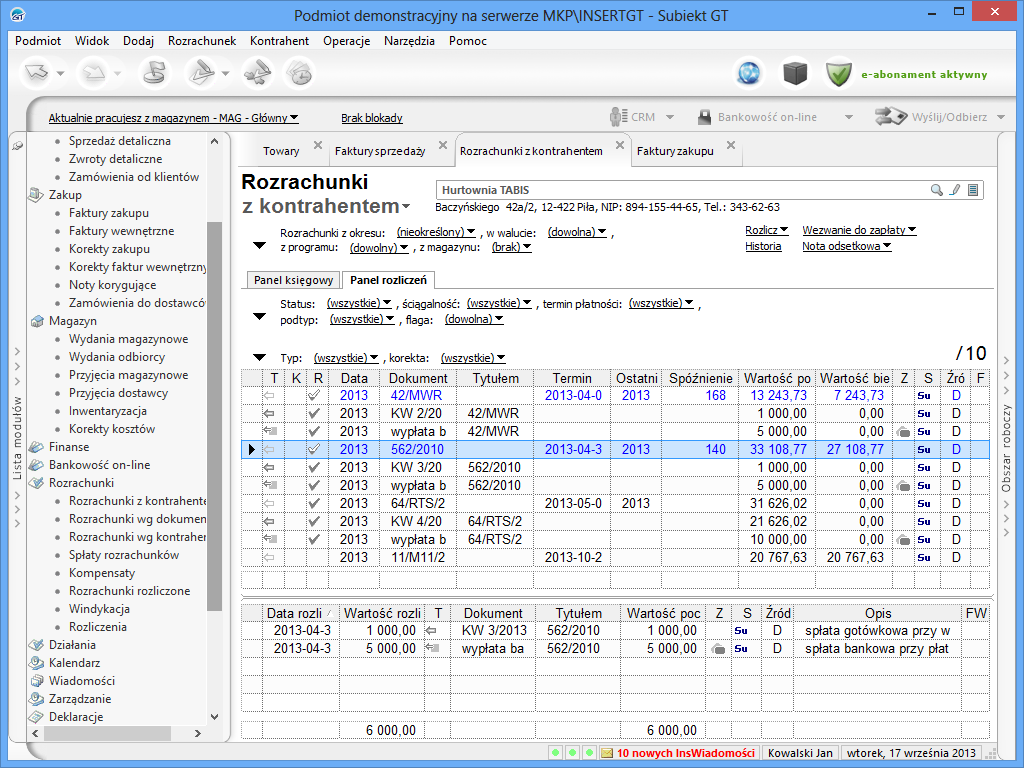Click the contractor list icon in the Hurtownia TABIS field
Screen dimensions: 1024x768
pyautogui.click(x=973, y=190)
